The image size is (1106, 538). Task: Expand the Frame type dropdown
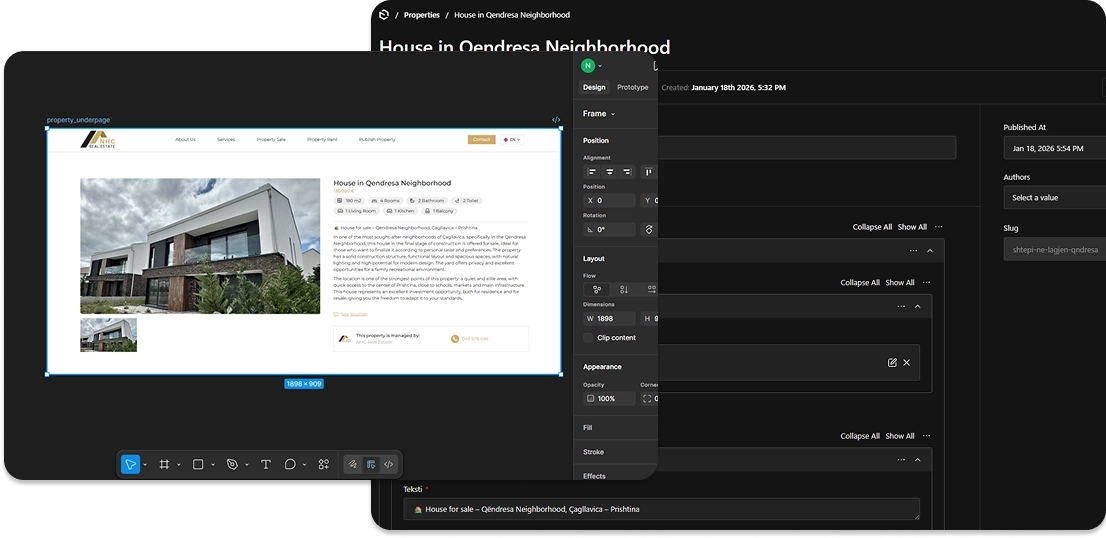pos(598,114)
